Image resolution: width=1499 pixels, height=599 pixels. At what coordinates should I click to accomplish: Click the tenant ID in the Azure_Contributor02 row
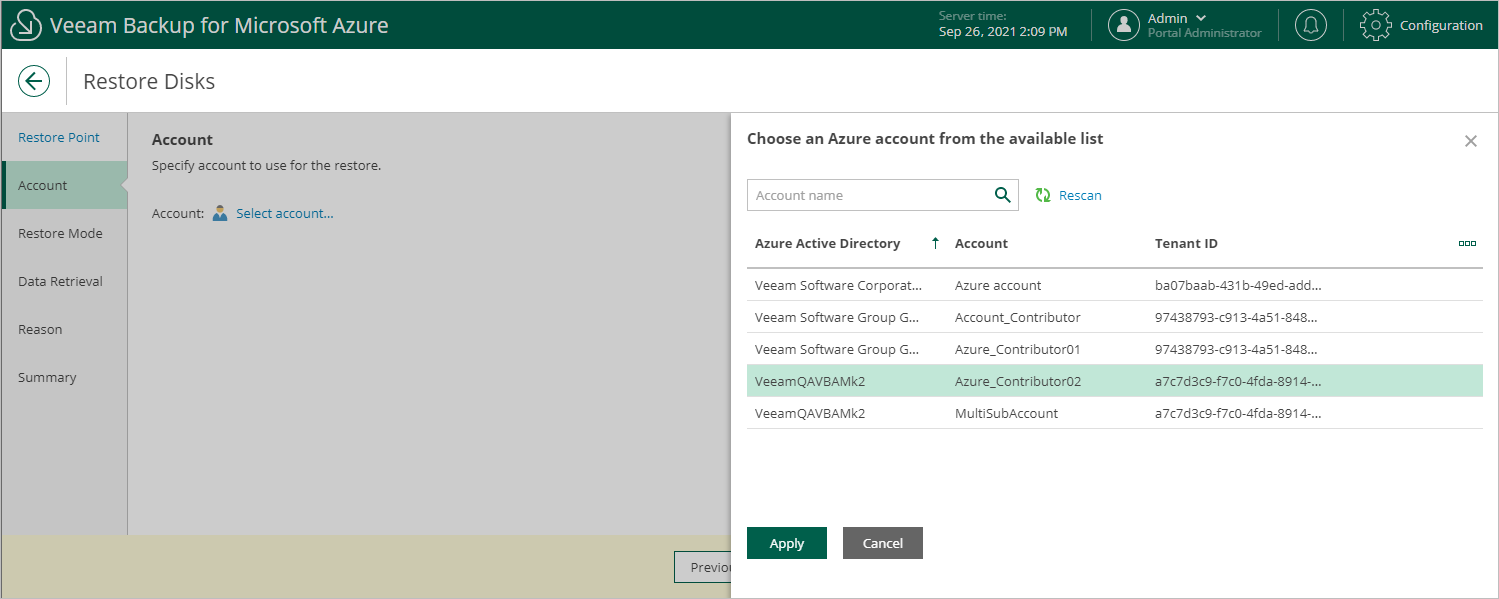[x=1238, y=381]
